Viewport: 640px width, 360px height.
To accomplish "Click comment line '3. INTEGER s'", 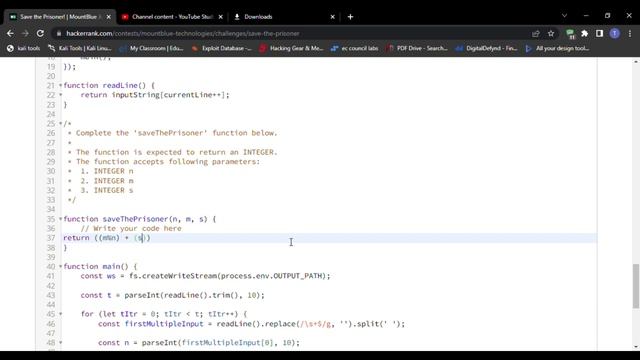I will click(x=107, y=190).
